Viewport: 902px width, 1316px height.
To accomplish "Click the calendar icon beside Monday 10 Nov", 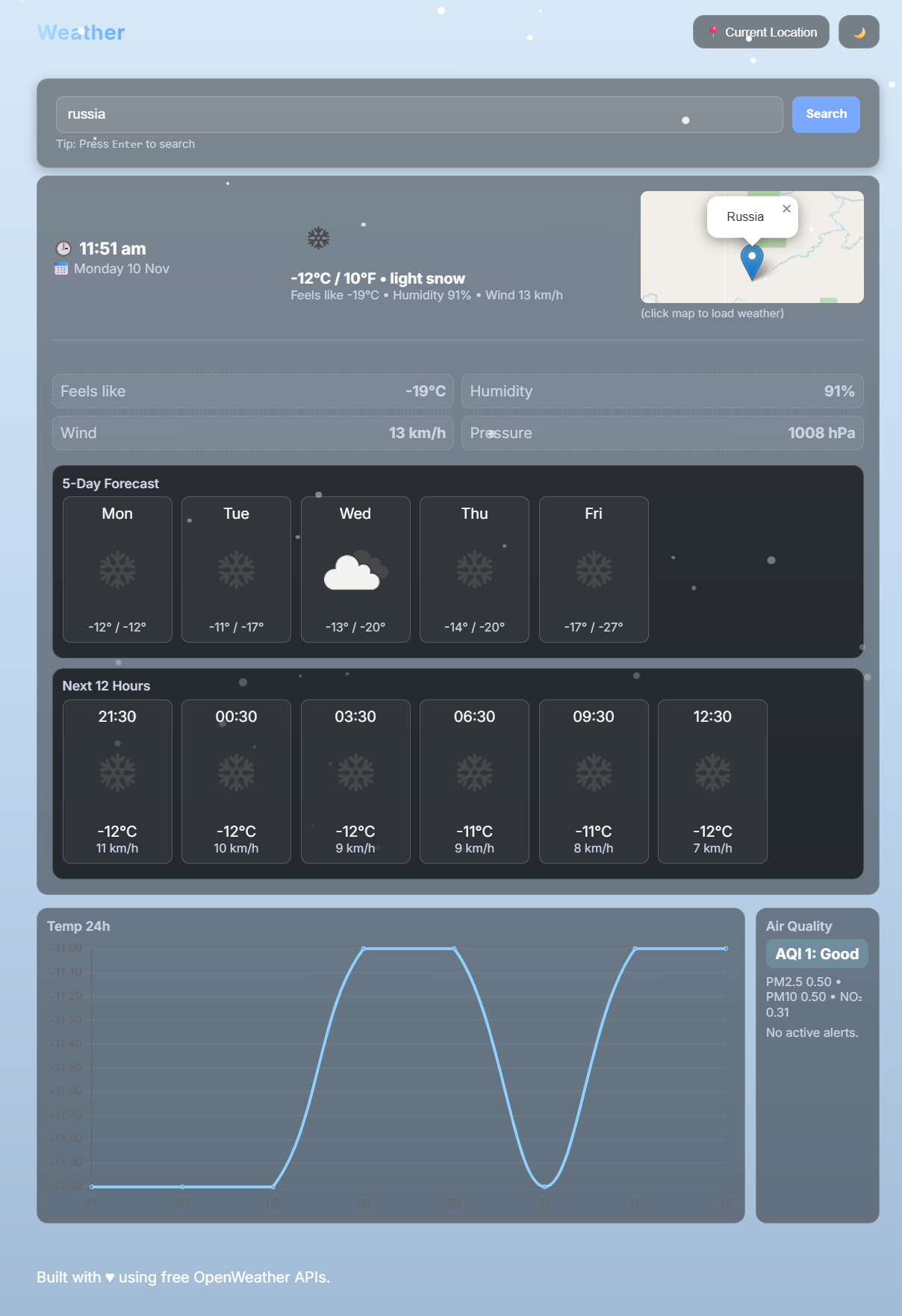I will (61, 269).
